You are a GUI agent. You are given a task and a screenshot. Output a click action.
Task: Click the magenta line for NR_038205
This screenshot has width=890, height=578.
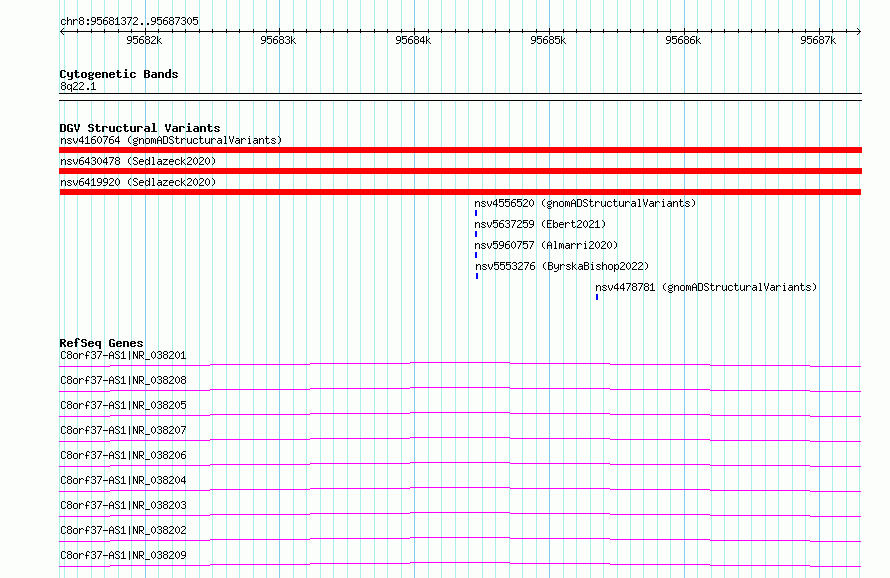[460, 414]
